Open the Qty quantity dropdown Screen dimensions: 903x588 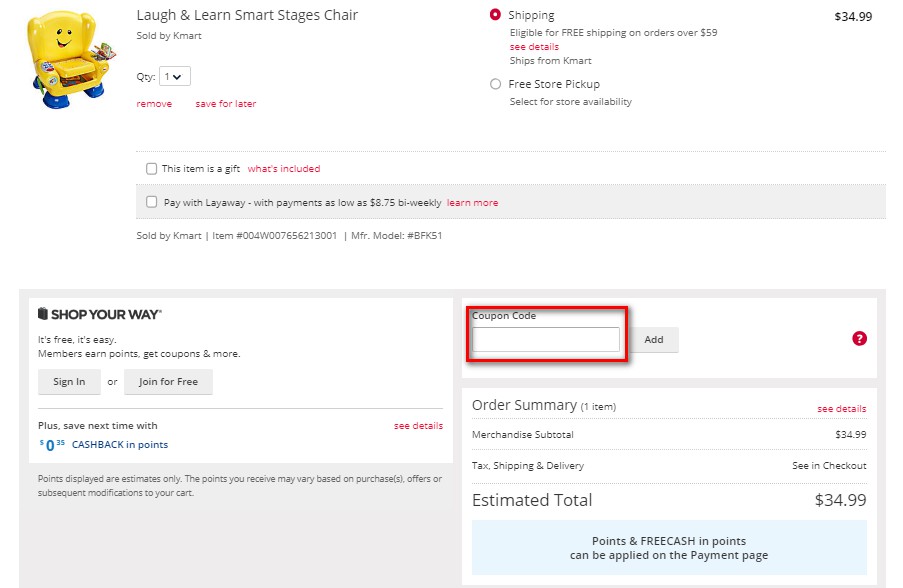click(174, 77)
